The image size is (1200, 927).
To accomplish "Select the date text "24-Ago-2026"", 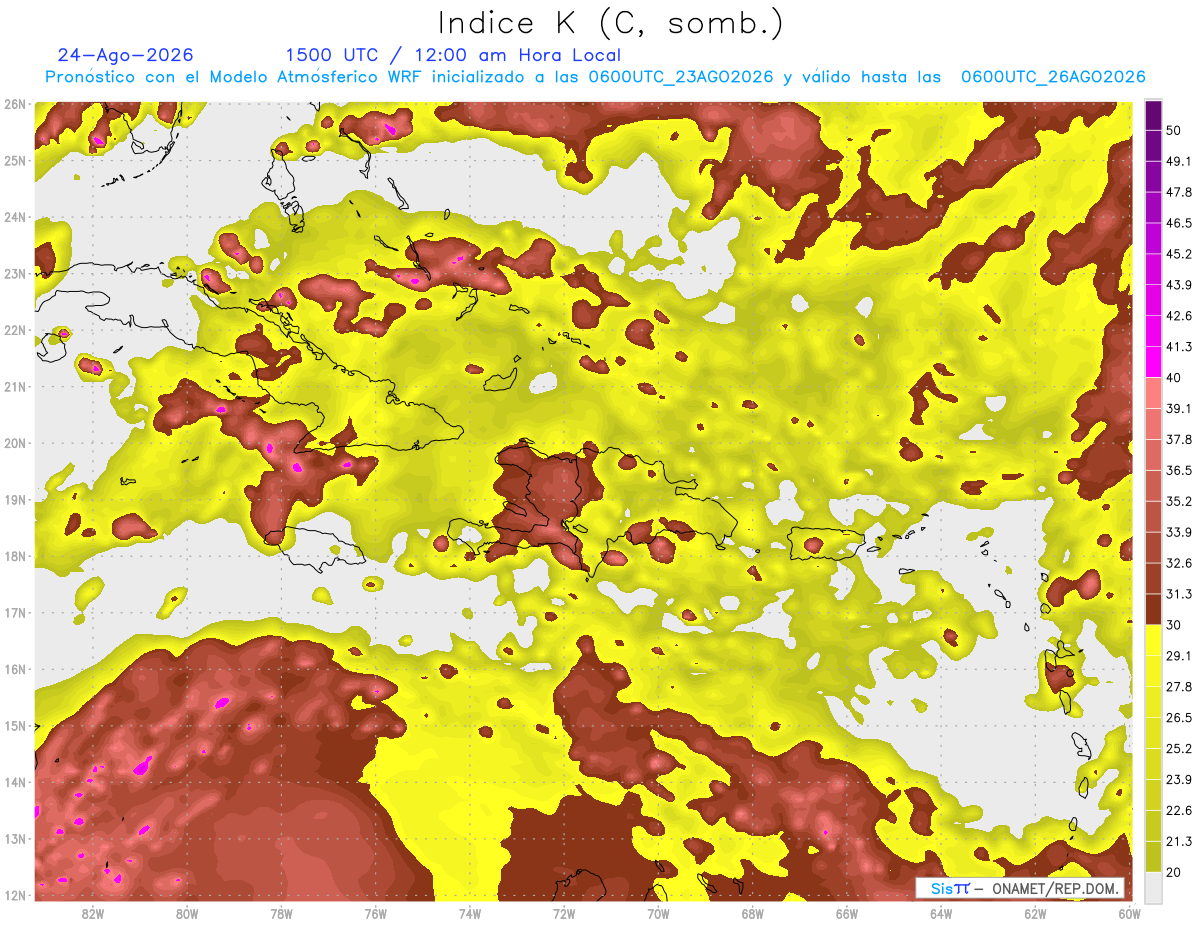I will point(125,55).
